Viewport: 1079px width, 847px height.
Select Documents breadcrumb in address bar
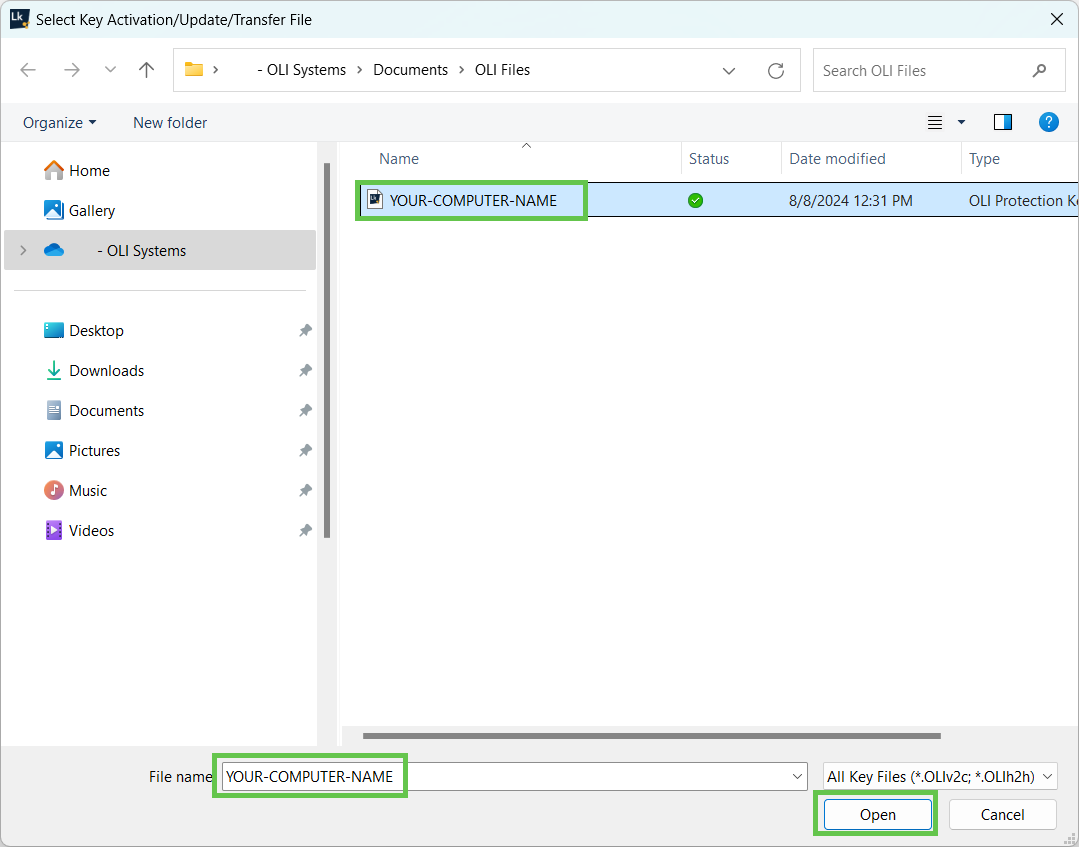[x=410, y=69]
